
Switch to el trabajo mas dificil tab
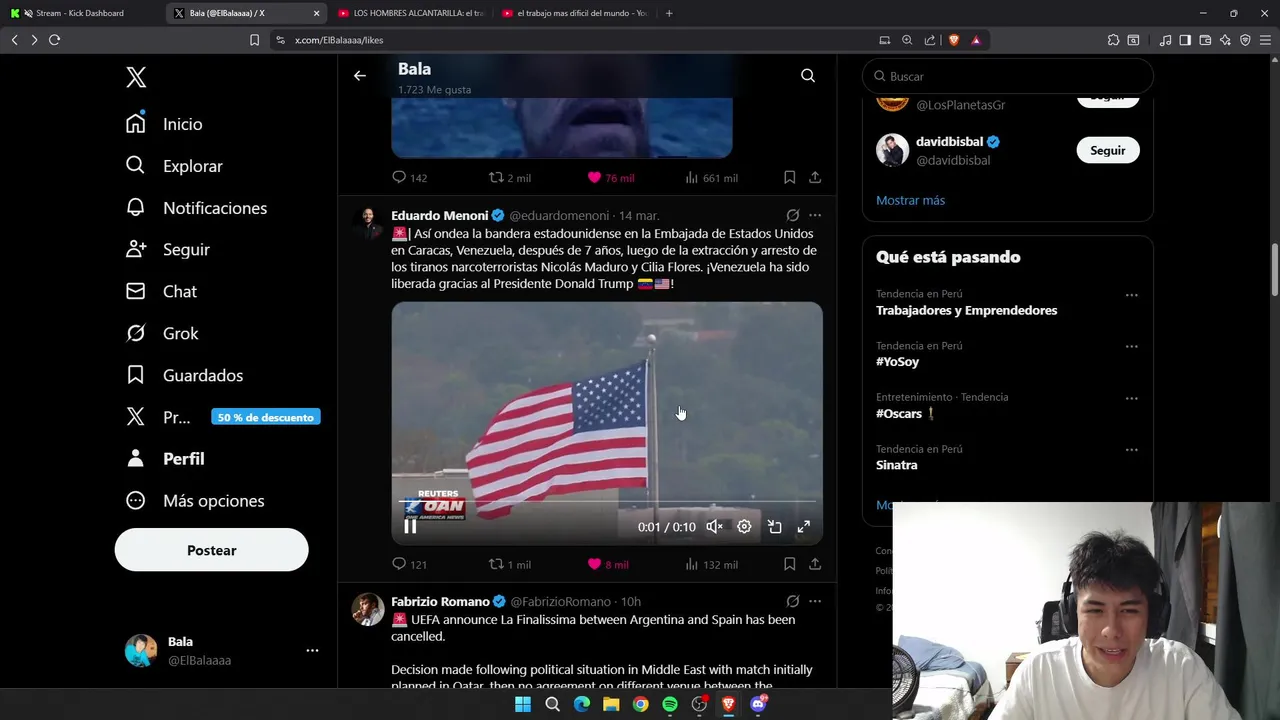coord(574,13)
